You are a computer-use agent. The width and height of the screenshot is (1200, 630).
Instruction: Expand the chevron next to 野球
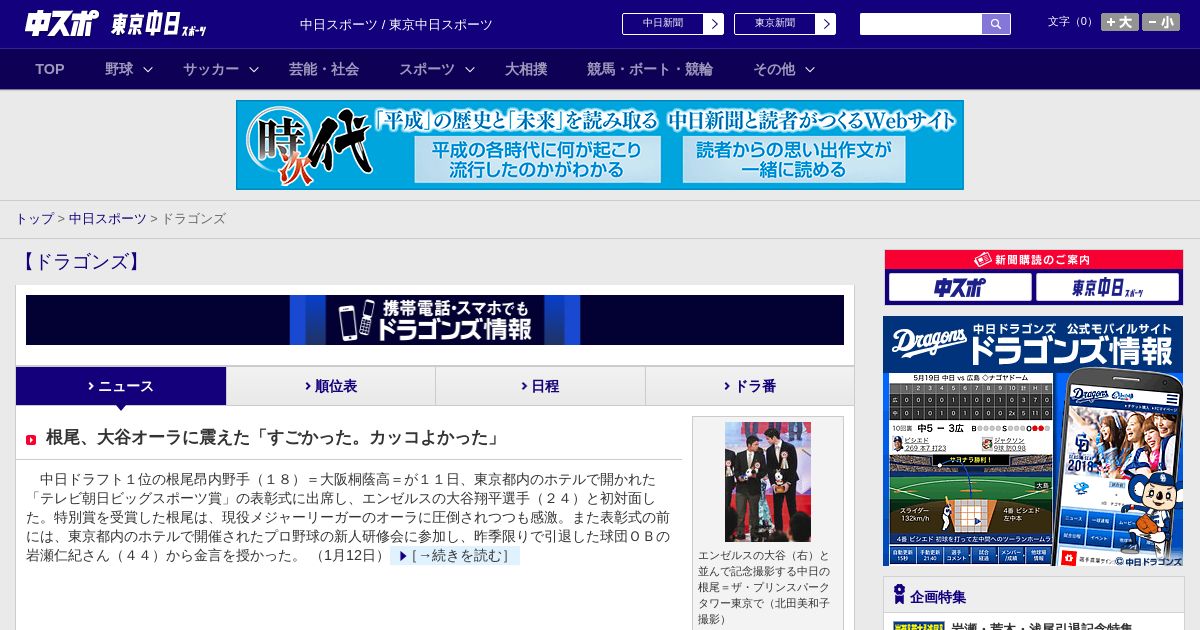click(148, 70)
